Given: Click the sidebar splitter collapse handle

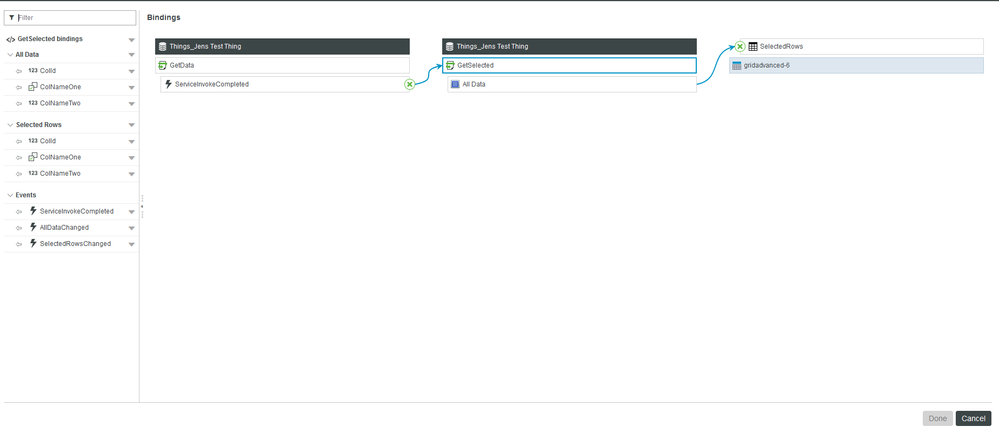Looking at the screenshot, I should [x=142, y=206].
